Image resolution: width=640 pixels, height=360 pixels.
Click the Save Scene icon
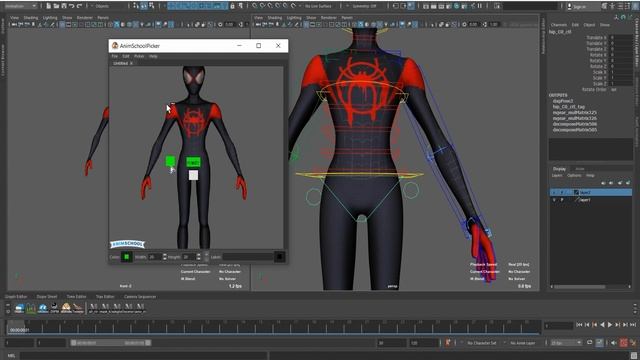(x=63, y=6)
